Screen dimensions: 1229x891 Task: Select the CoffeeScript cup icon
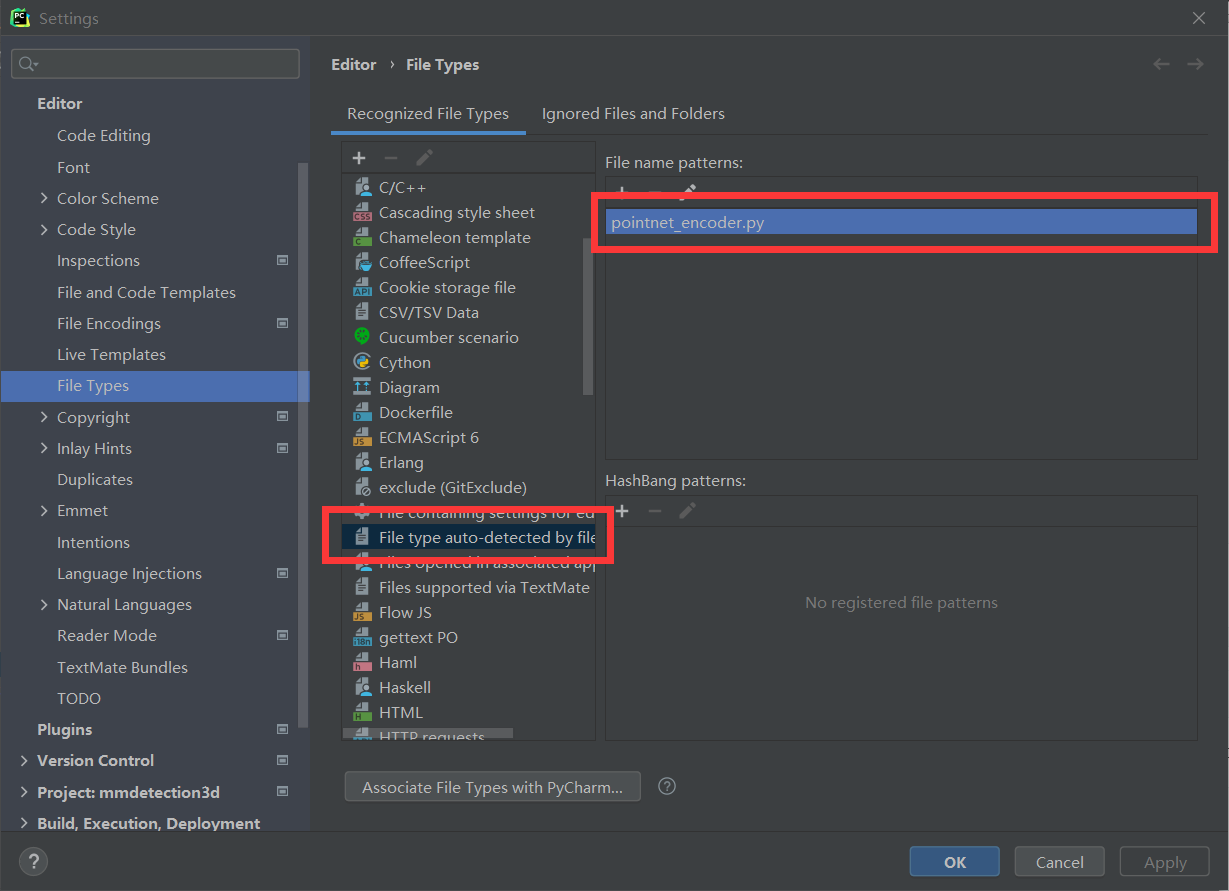[362, 262]
